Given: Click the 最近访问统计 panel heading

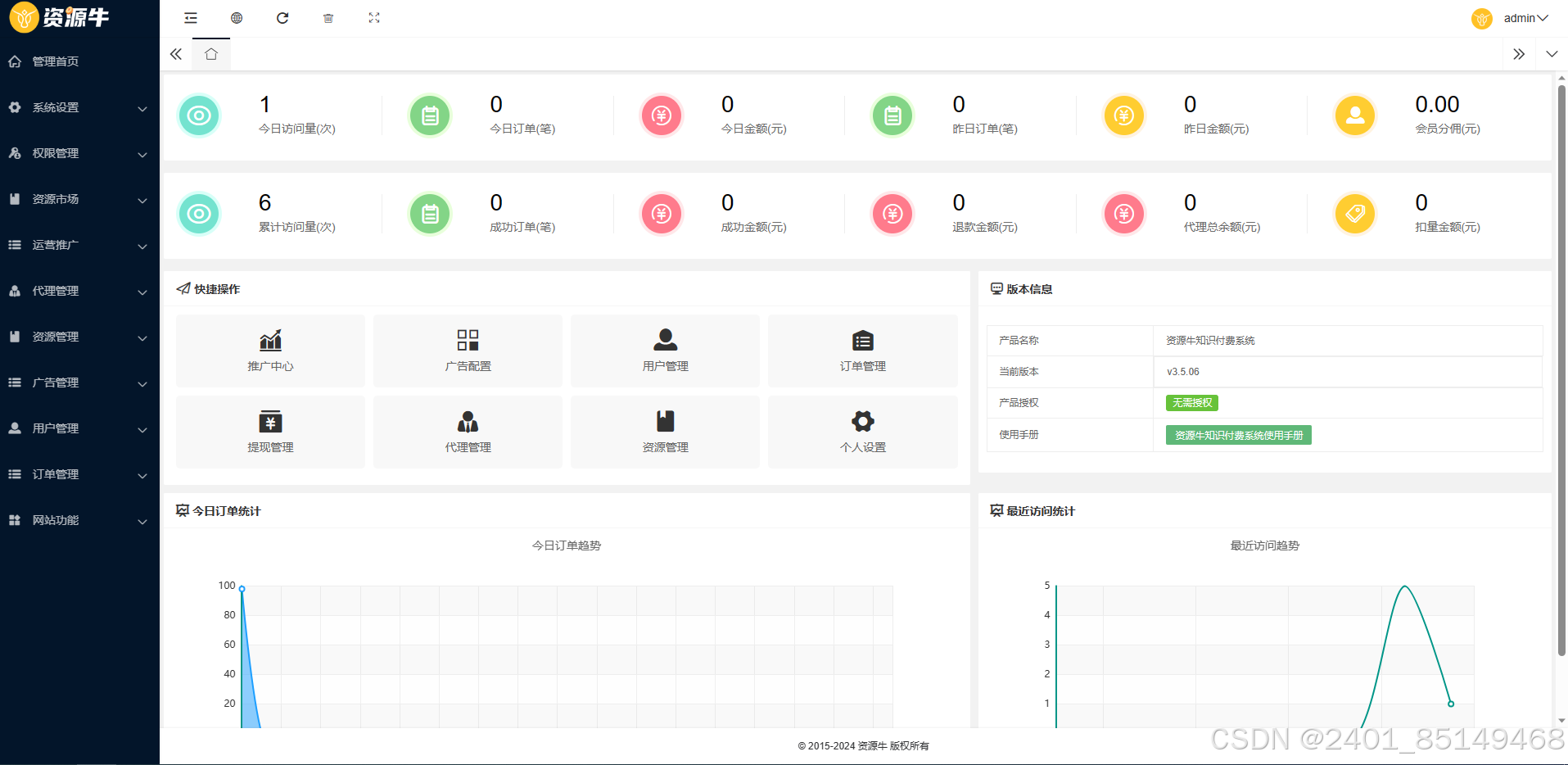Looking at the screenshot, I should point(1033,511).
